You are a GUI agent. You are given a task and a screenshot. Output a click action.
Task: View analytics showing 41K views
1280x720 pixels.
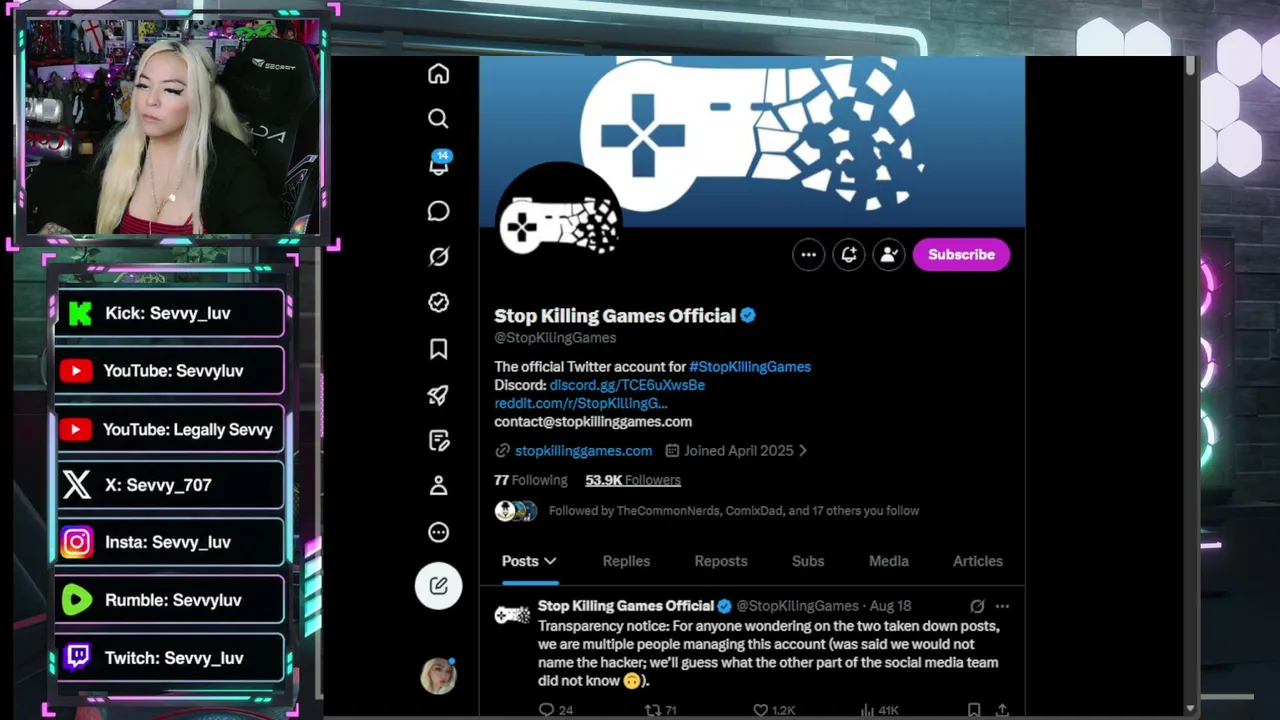point(879,710)
